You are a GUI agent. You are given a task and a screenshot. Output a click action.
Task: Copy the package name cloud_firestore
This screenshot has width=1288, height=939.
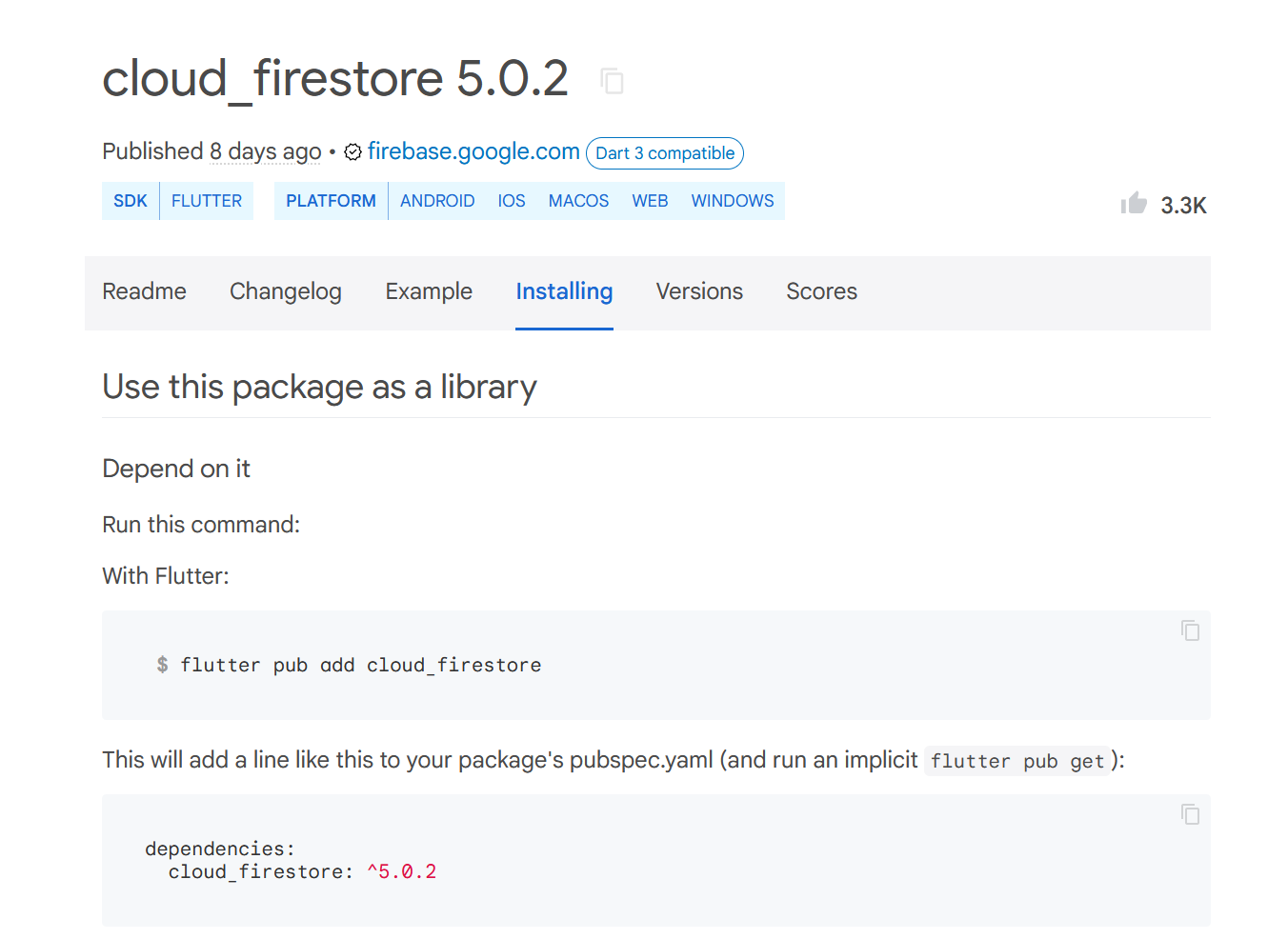click(x=613, y=81)
